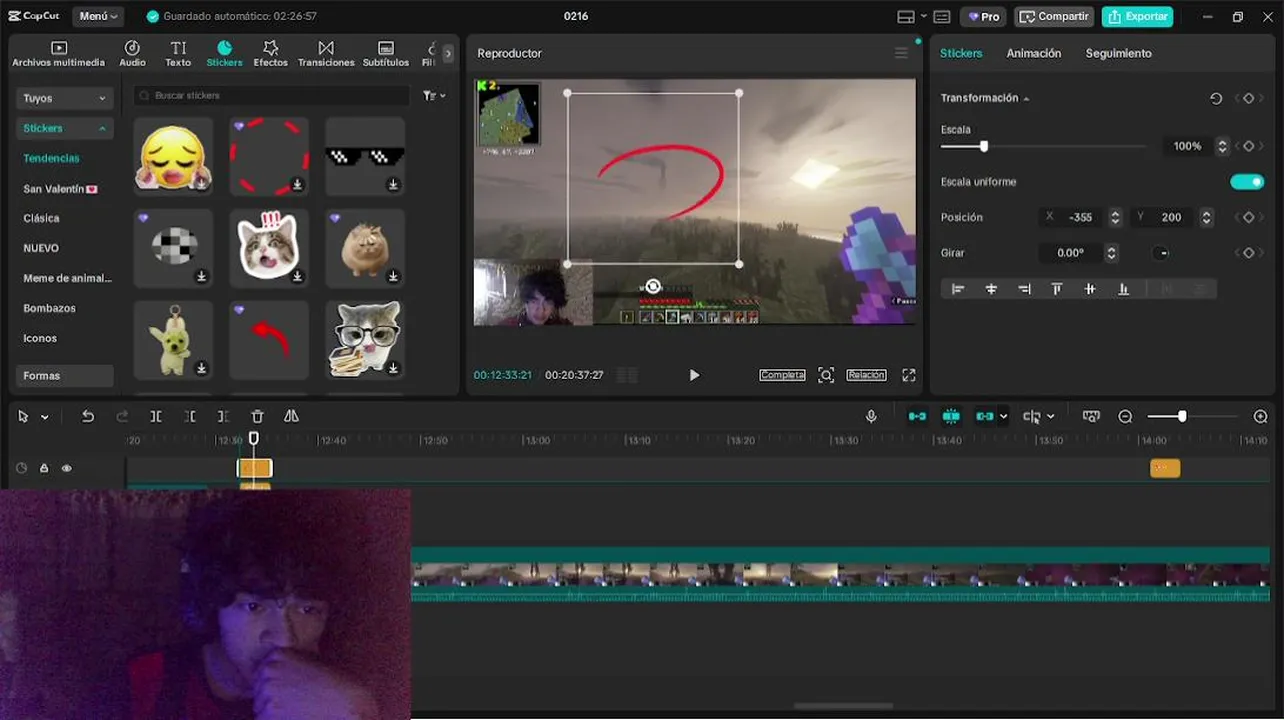Toggle main track magnet
1284x720 pixels.
(917, 416)
